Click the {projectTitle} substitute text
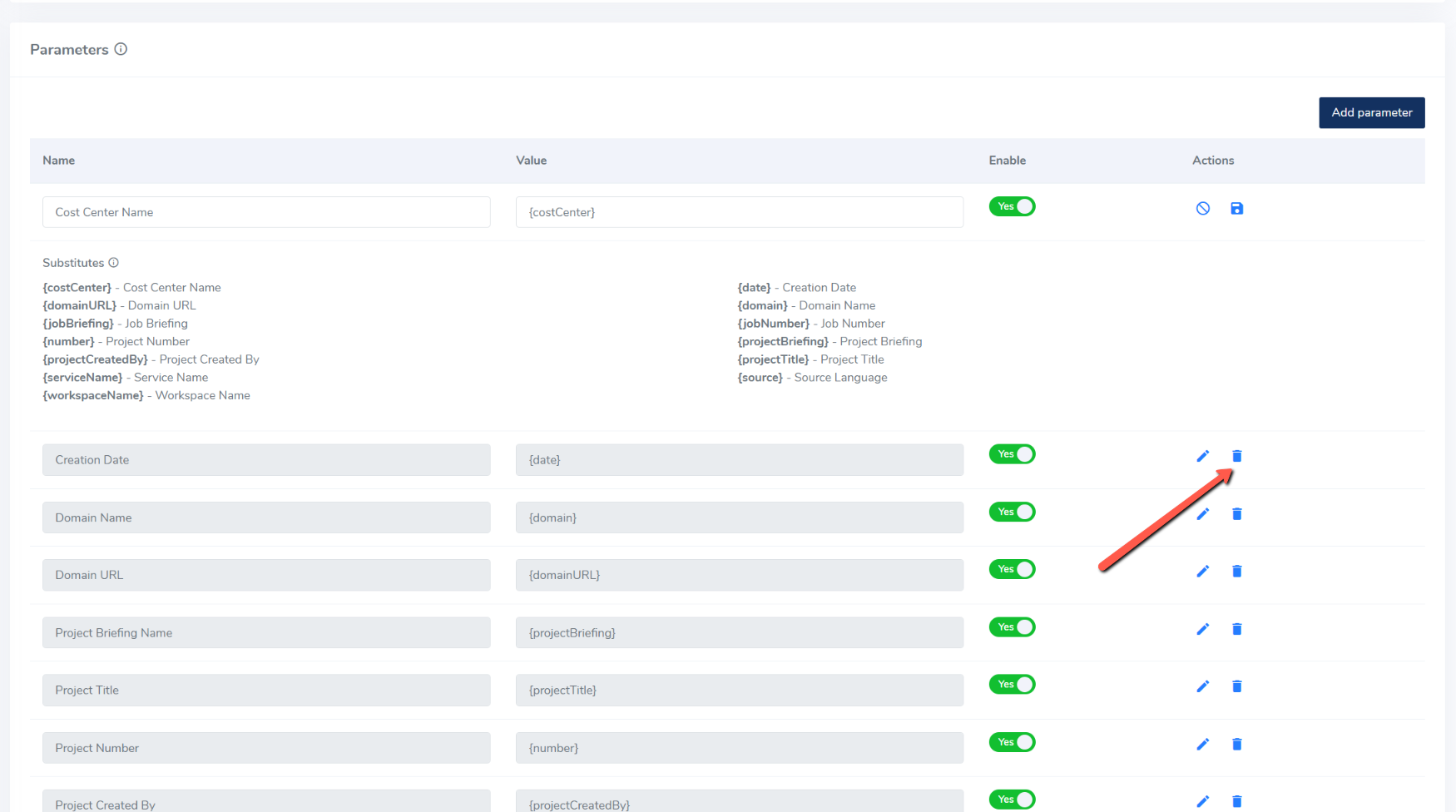This screenshot has width=1456, height=812. [810, 359]
